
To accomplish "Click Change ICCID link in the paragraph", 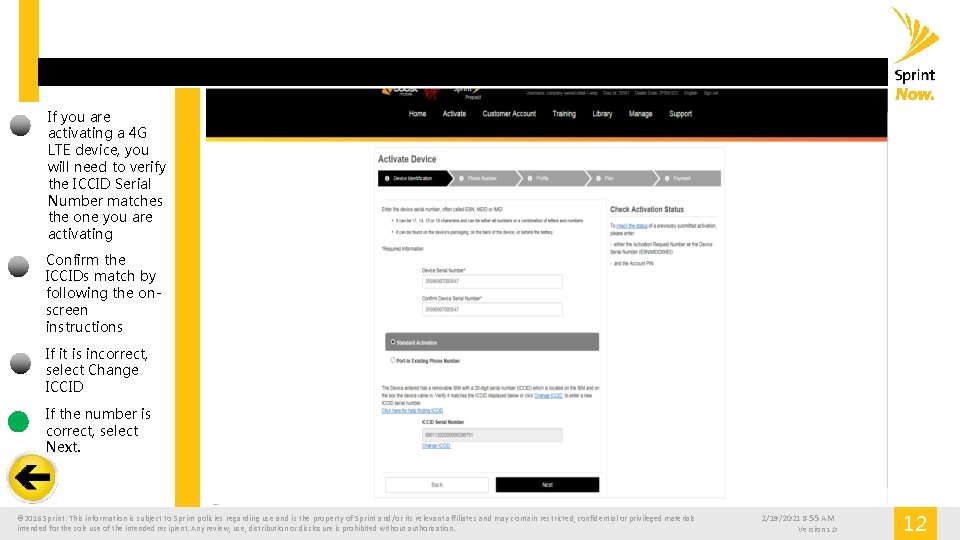I will click(x=549, y=396).
